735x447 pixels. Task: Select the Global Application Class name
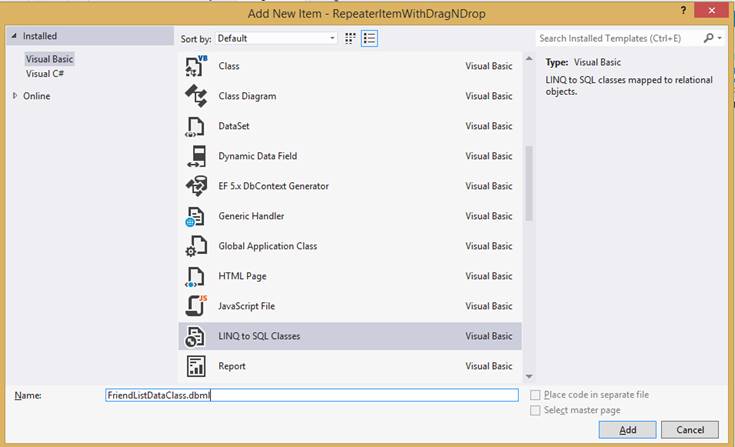[x=267, y=246]
